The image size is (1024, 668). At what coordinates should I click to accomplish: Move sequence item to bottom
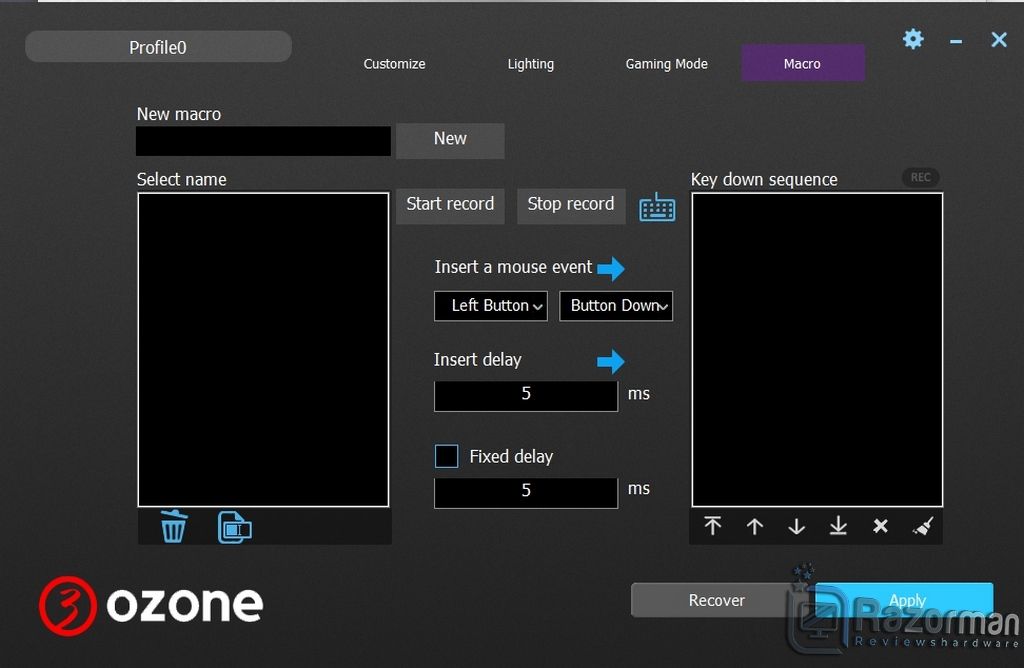[x=838, y=526]
